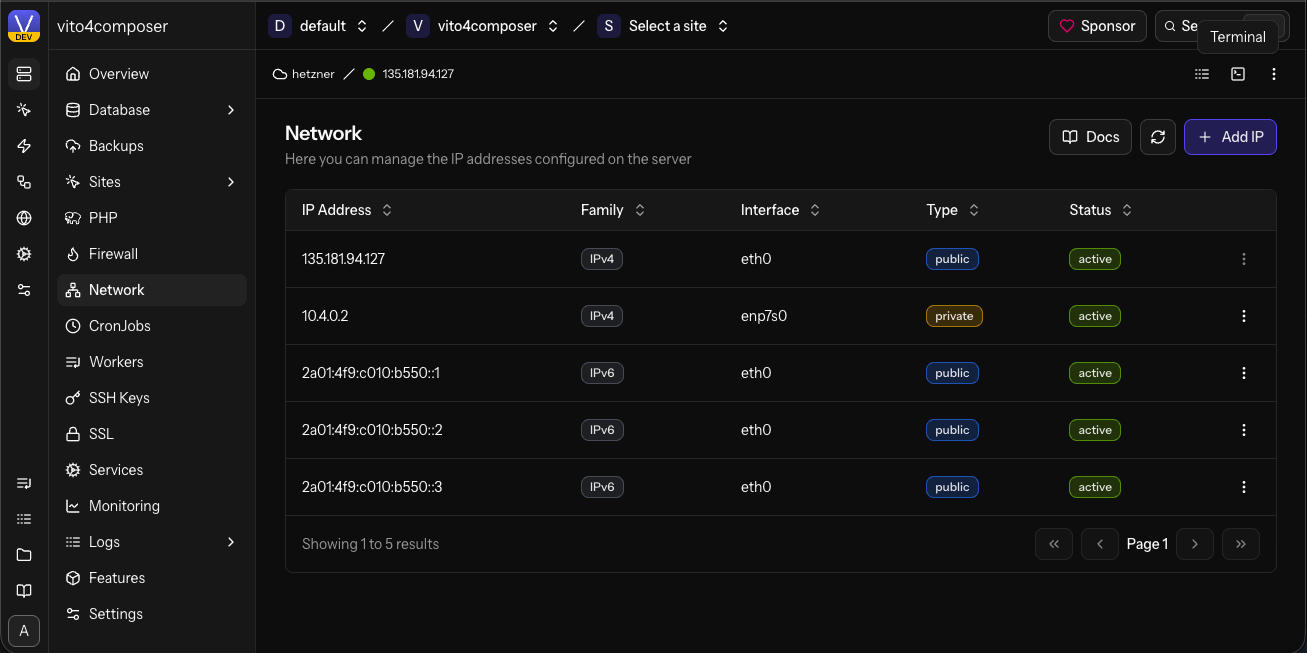Image resolution: width=1307 pixels, height=653 pixels.
Task: Expand the Sites submenu
Action: pyautogui.click(x=231, y=182)
